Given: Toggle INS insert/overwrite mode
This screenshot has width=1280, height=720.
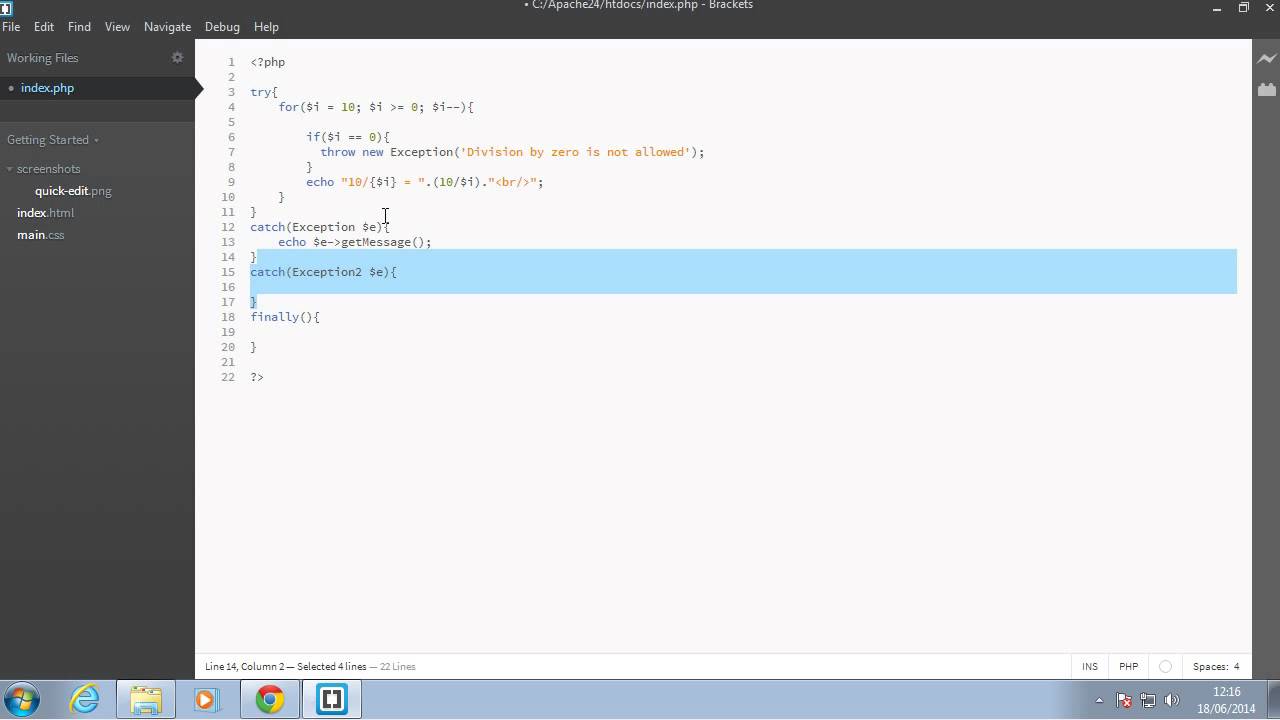Looking at the screenshot, I should (x=1090, y=666).
